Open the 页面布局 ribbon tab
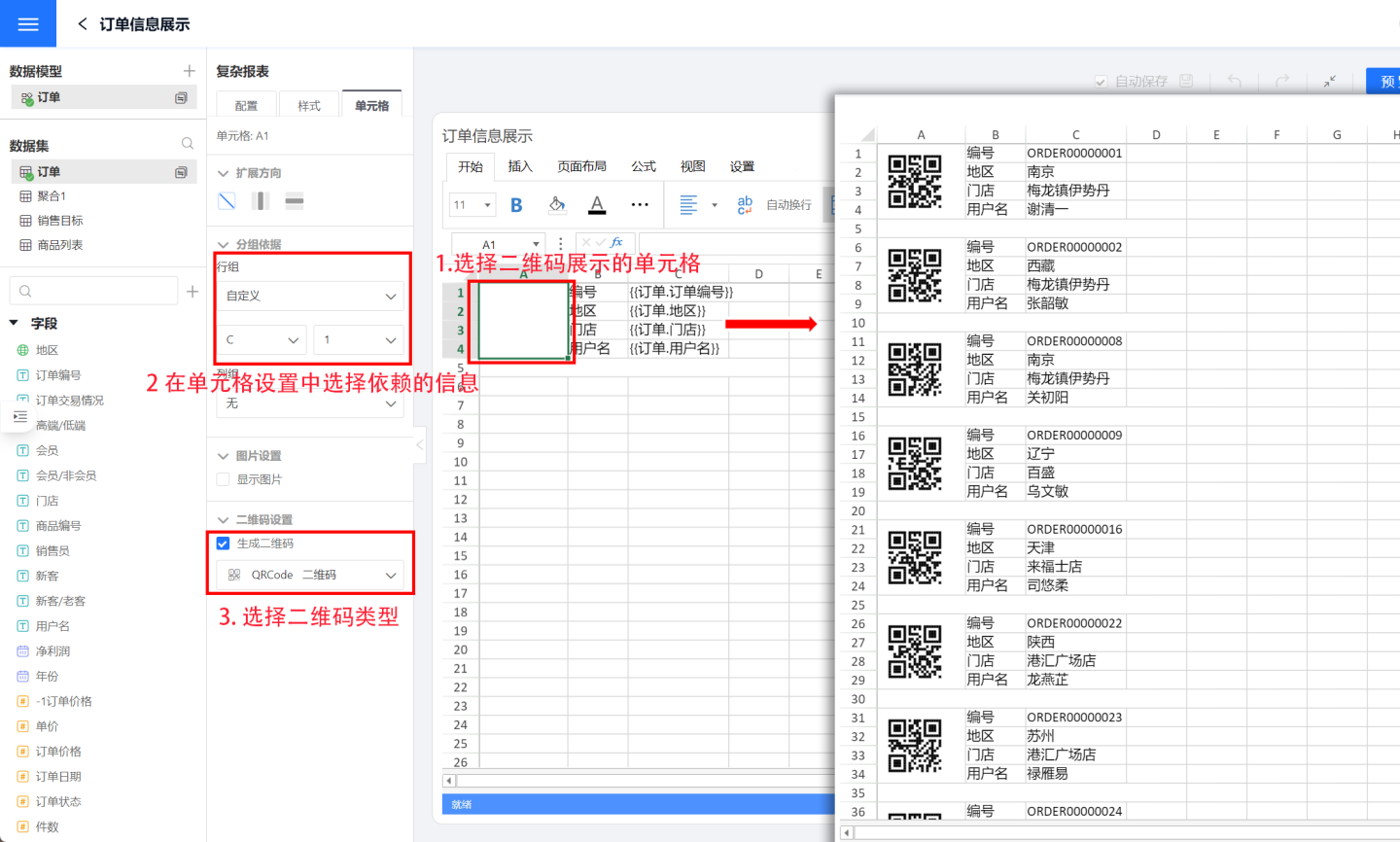Screen dimensions: 1400x842 click(581, 166)
